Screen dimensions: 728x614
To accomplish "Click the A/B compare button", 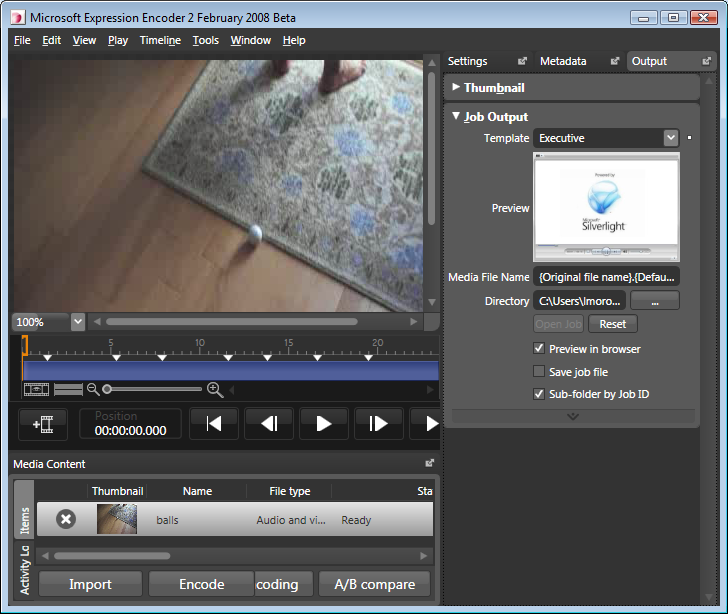I will tap(375, 584).
